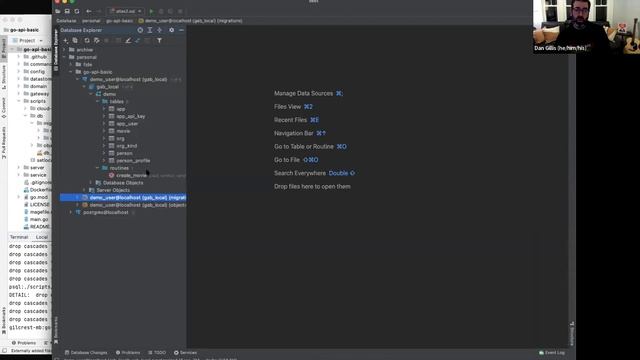
Task: Click the Duplicate data source icon
Action: point(75,40)
